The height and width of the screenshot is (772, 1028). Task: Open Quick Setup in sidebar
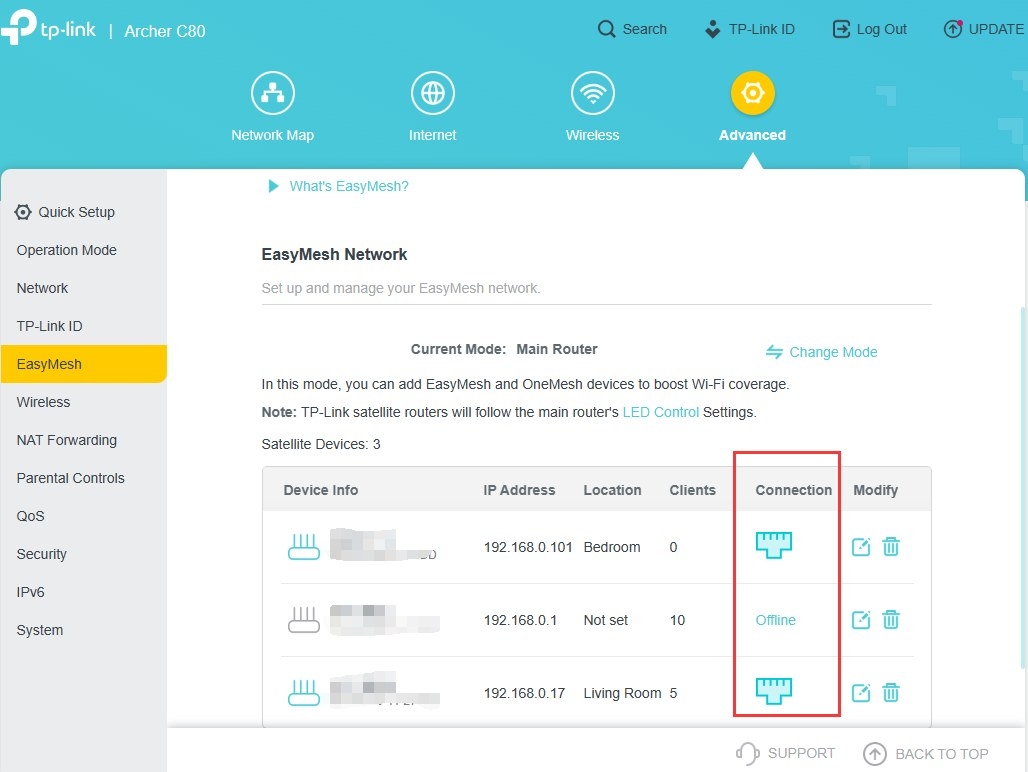[65, 212]
